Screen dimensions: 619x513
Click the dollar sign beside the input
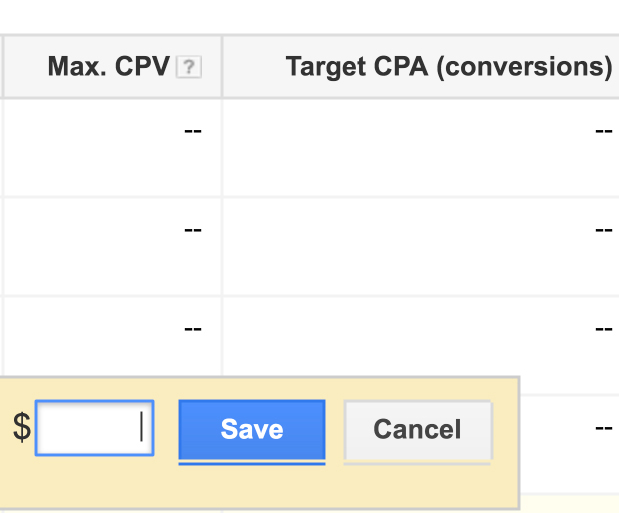(22, 428)
